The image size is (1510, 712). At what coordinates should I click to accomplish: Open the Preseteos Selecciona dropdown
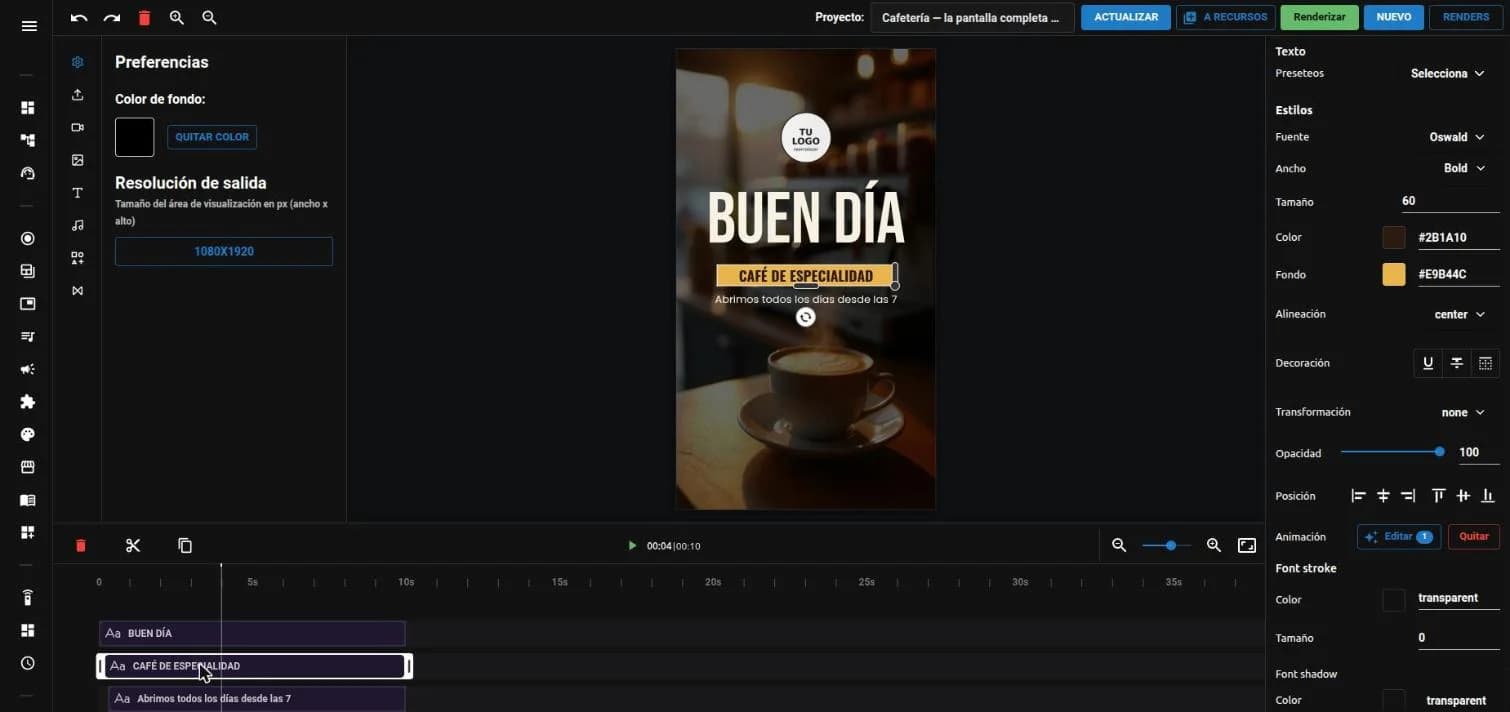pos(1447,74)
